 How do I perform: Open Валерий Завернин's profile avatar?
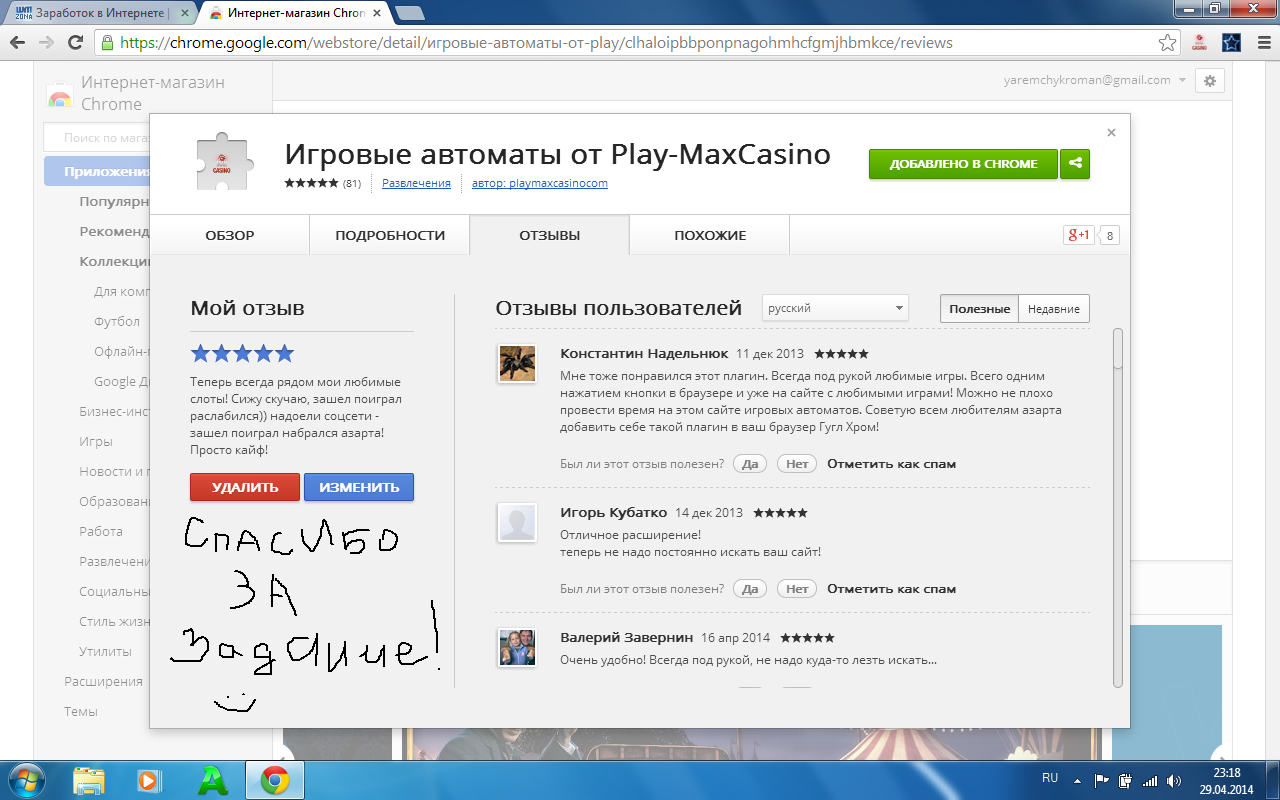(x=517, y=648)
